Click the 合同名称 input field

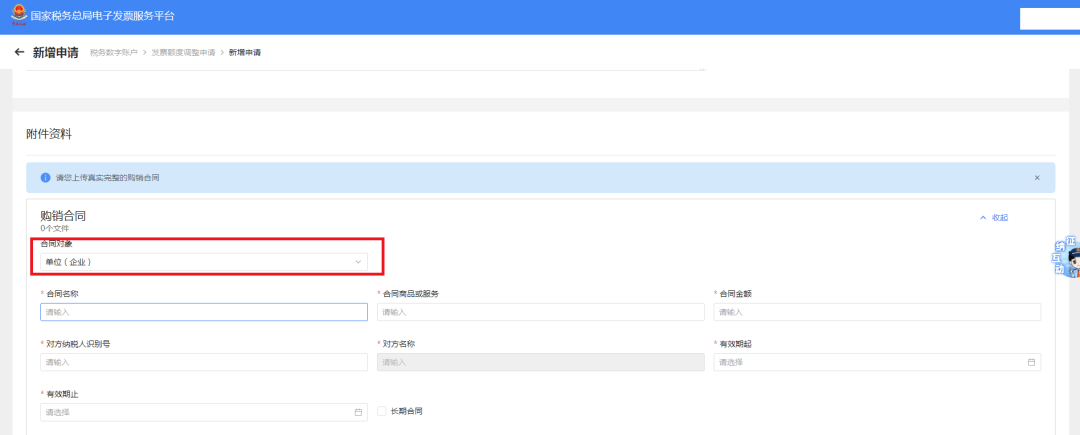pos(204,312)
